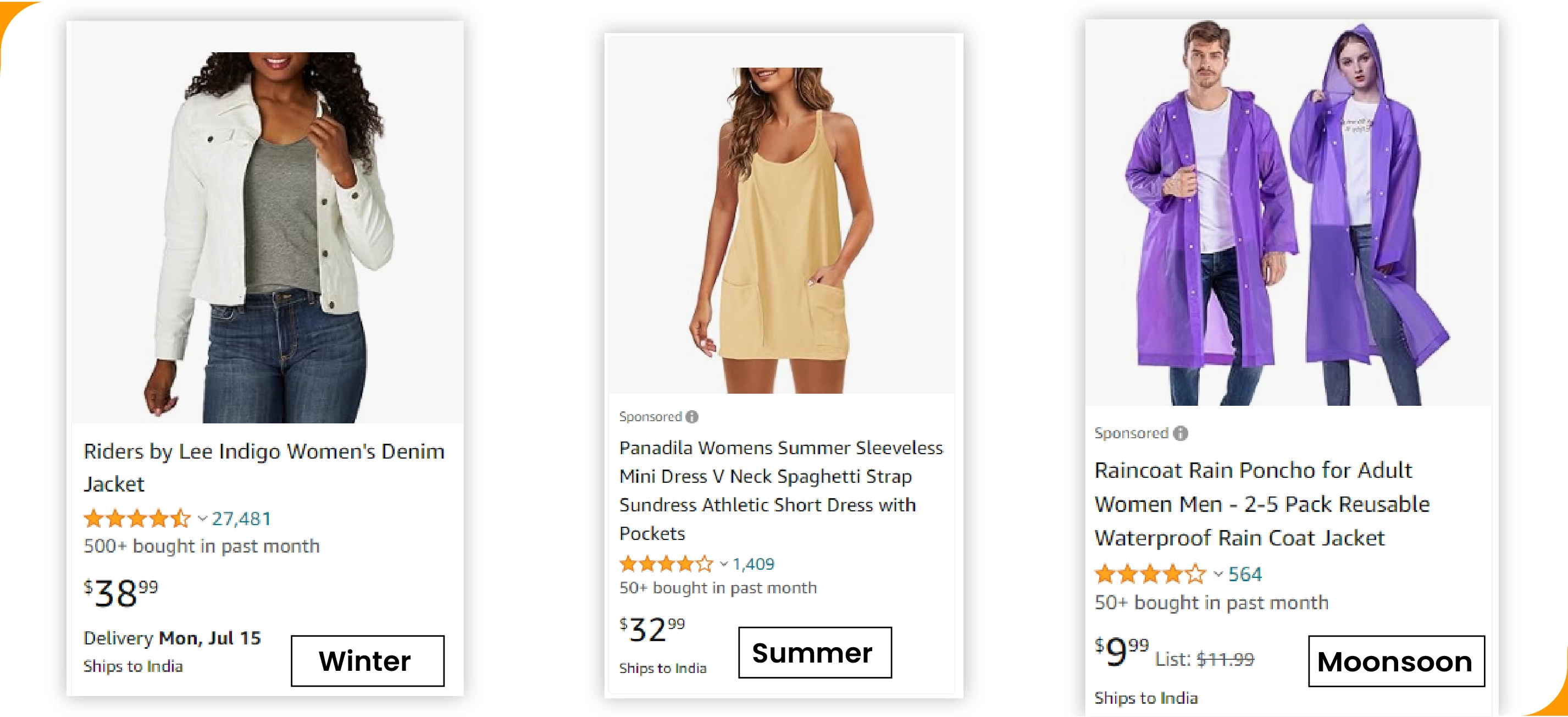Open the 1,409 reviews link
This screenshot has width=1568, height=717.
[x=753, y=564]
